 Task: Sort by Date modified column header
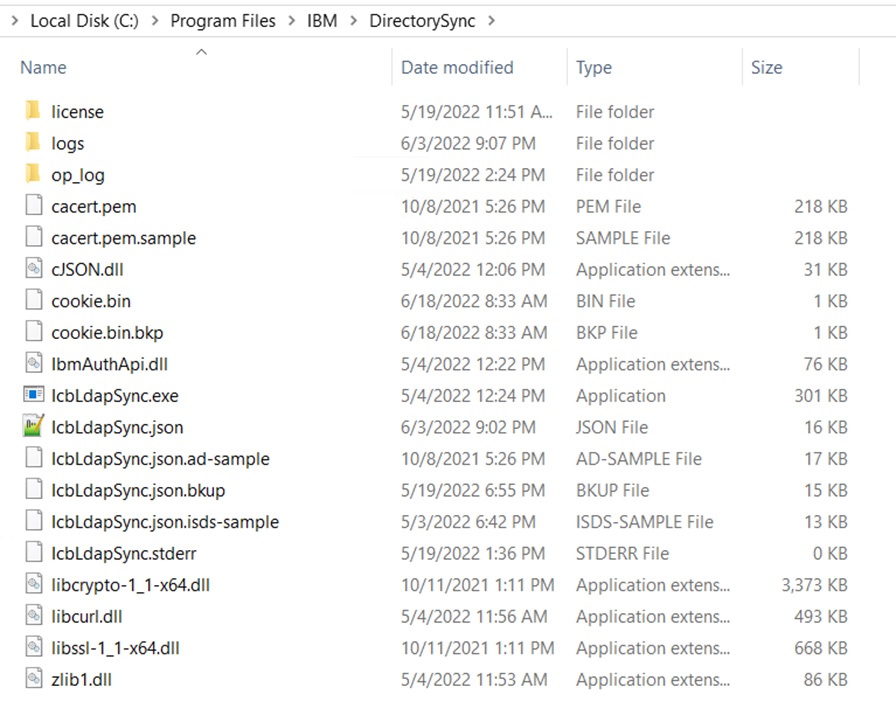click(457, 67)
